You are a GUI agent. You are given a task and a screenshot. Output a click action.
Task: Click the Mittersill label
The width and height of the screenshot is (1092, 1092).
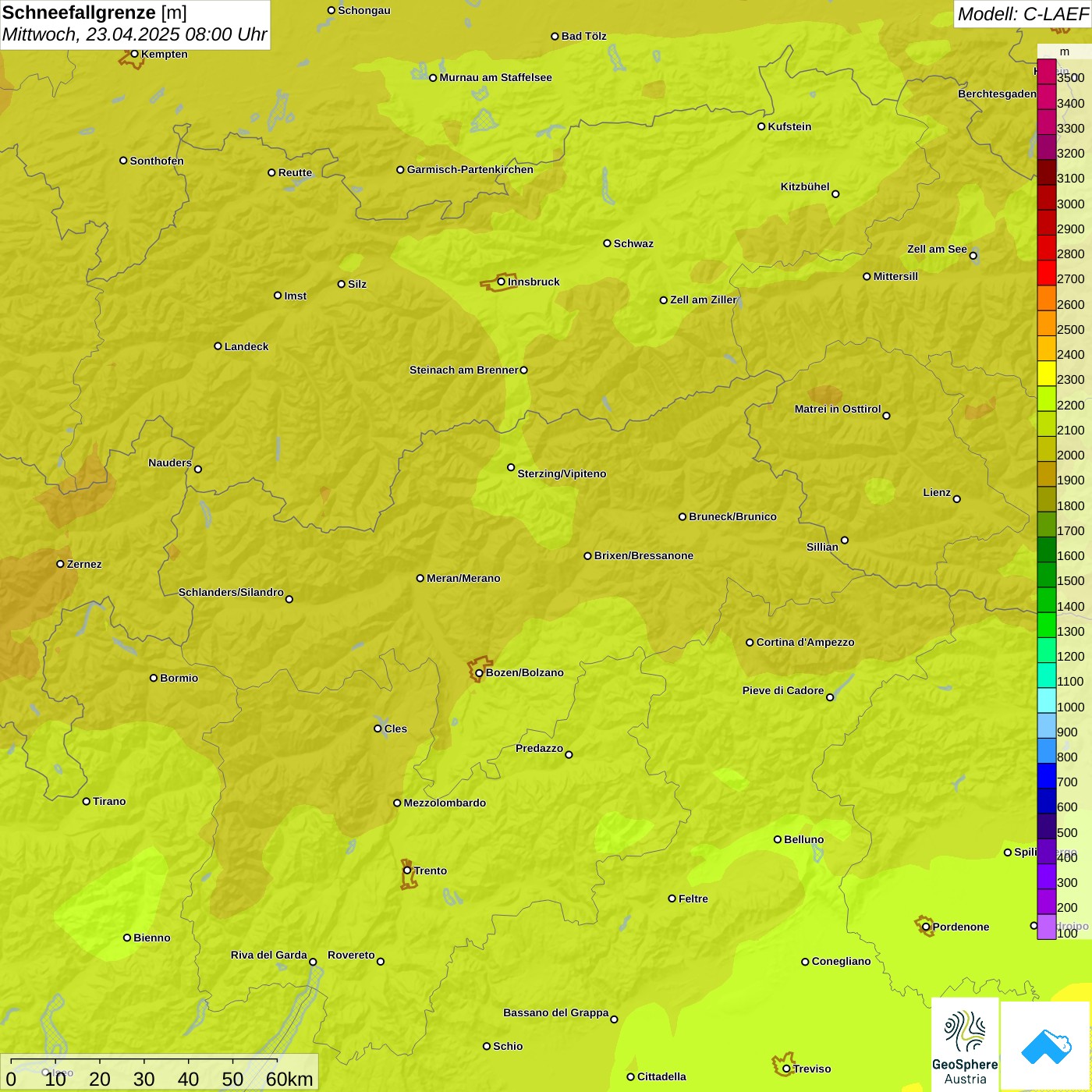tap(895, 276)
